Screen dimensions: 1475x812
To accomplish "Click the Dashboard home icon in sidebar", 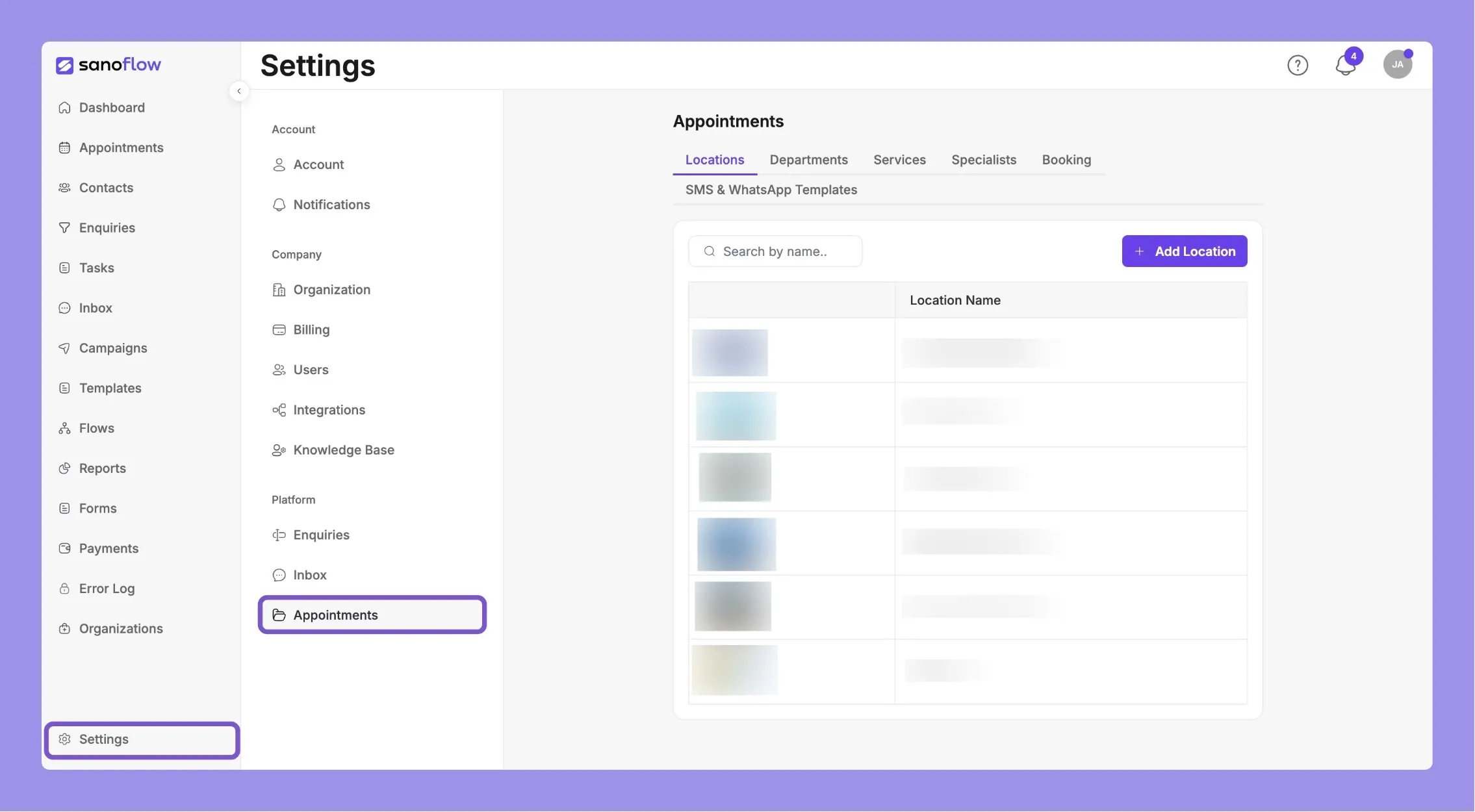I will pyautogui.click(x=64, y=108).
